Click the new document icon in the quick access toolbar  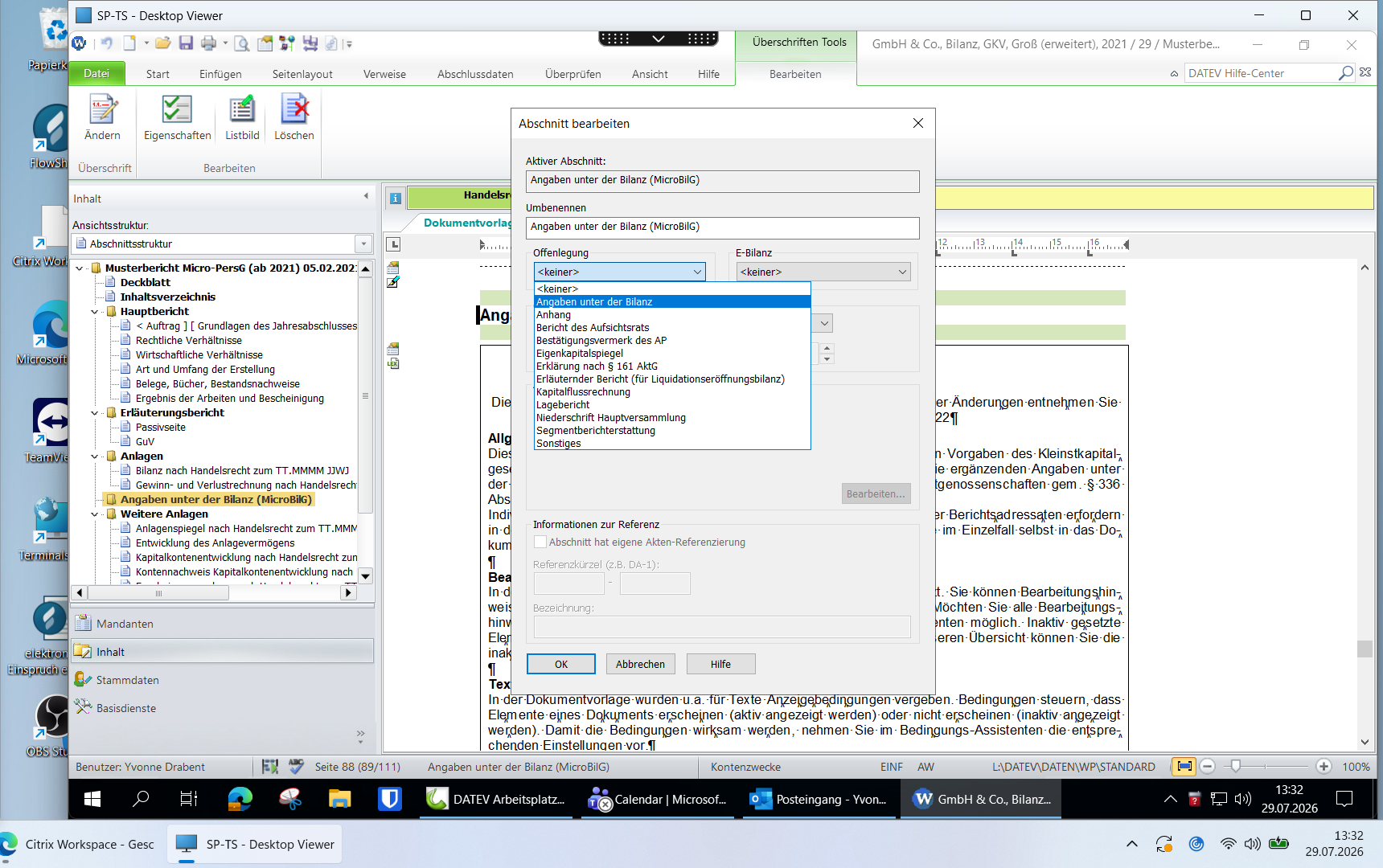click(129, 43)
